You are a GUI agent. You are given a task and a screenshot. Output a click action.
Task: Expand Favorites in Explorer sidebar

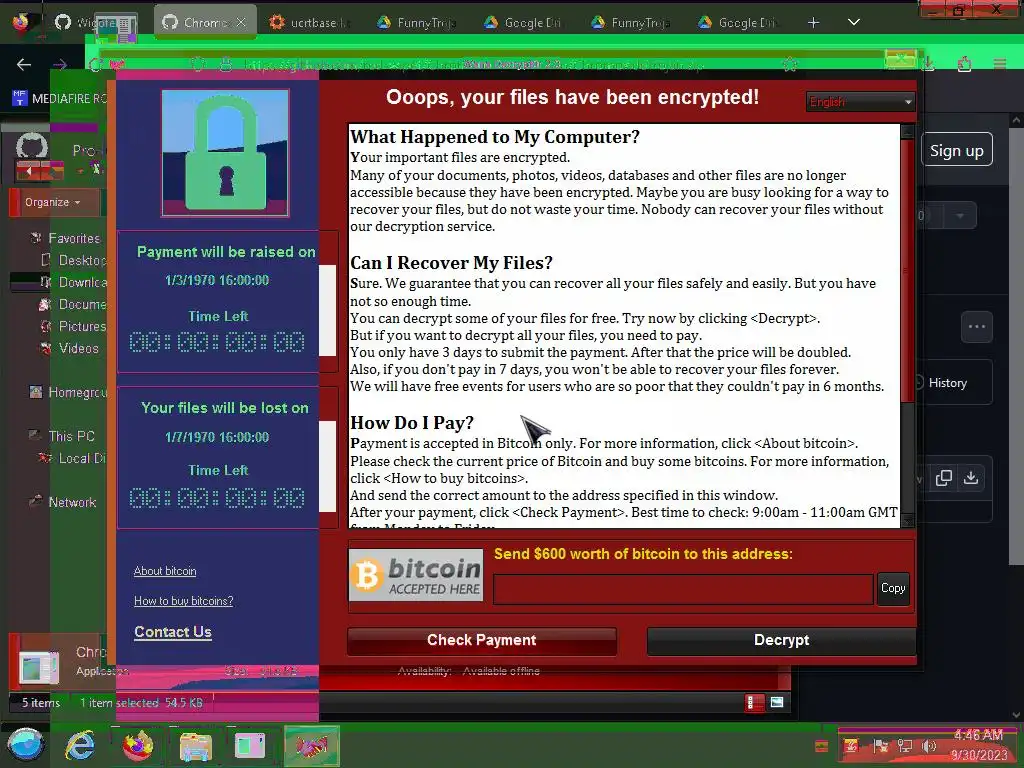[74, 238]
